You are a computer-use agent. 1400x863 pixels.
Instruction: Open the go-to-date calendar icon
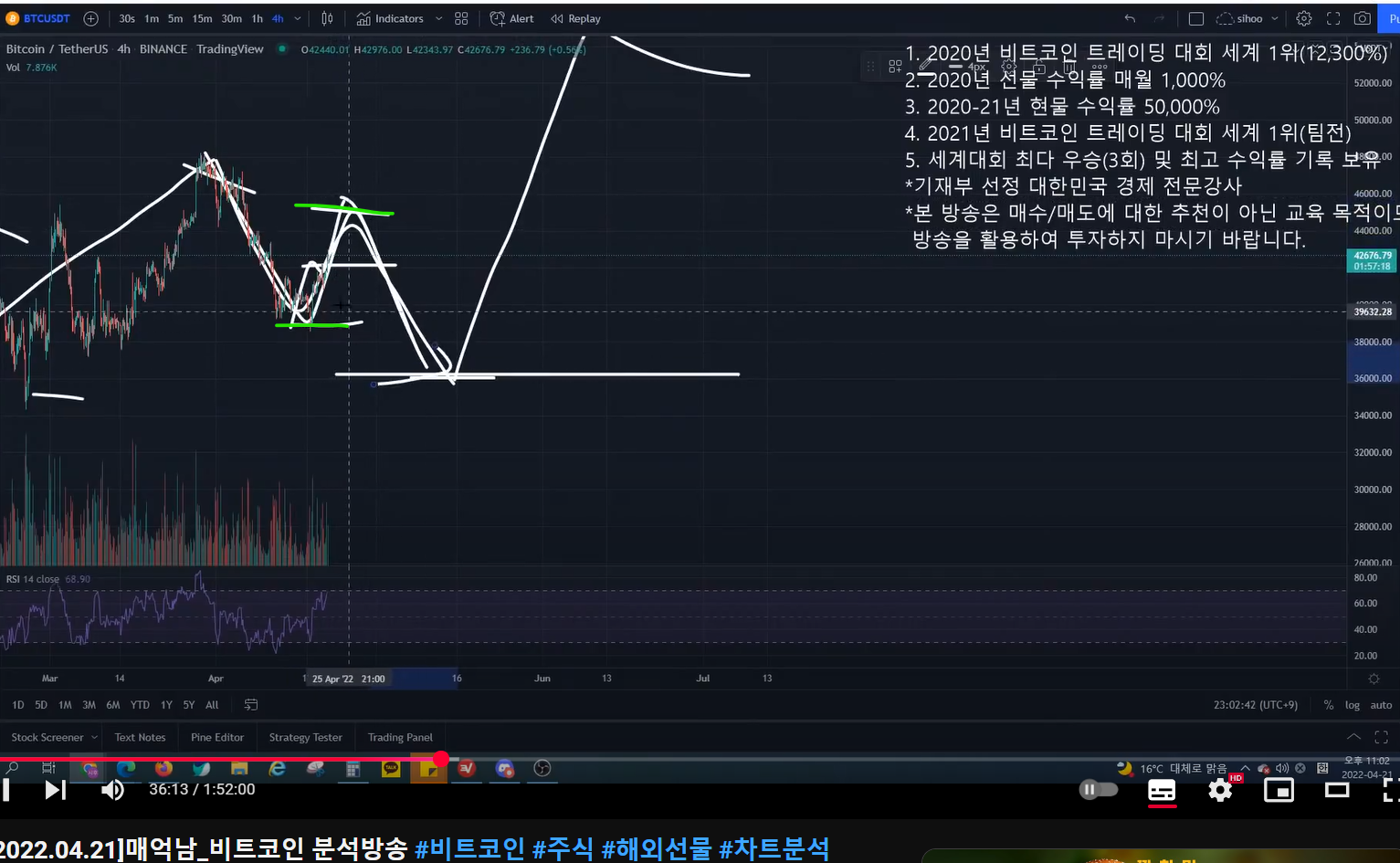coord(251,705)
